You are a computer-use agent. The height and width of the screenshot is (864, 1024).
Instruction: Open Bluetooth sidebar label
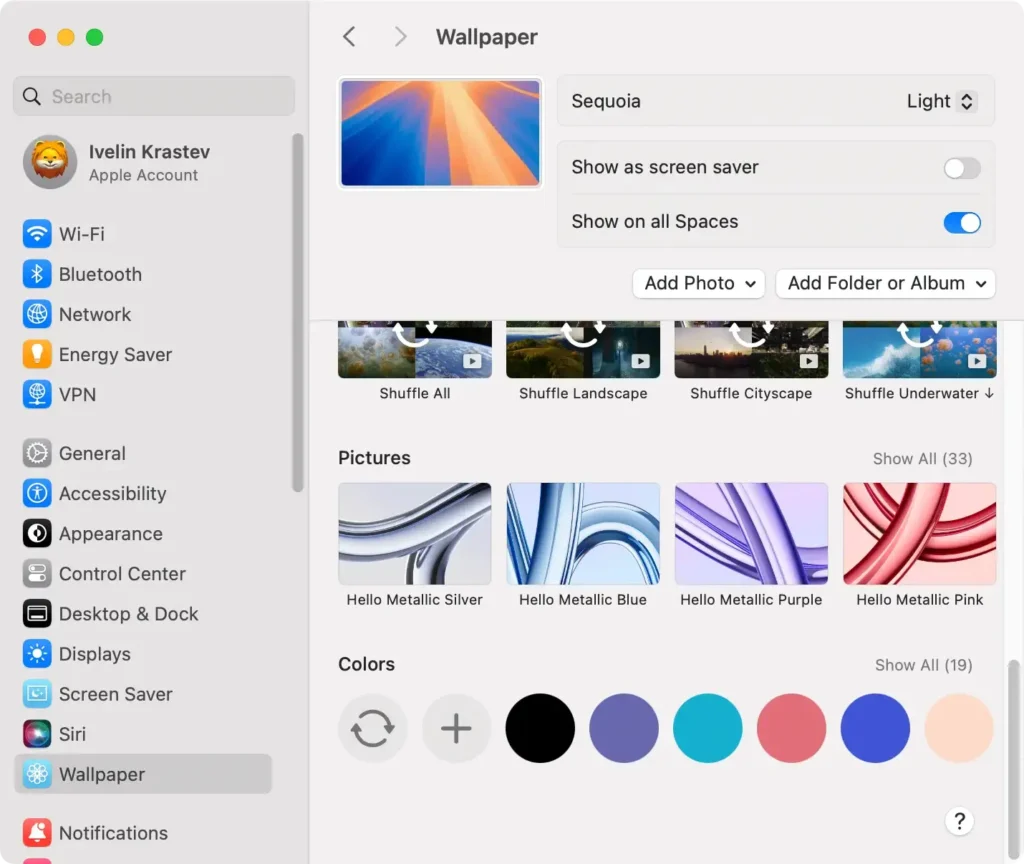[x=100, y=274]
